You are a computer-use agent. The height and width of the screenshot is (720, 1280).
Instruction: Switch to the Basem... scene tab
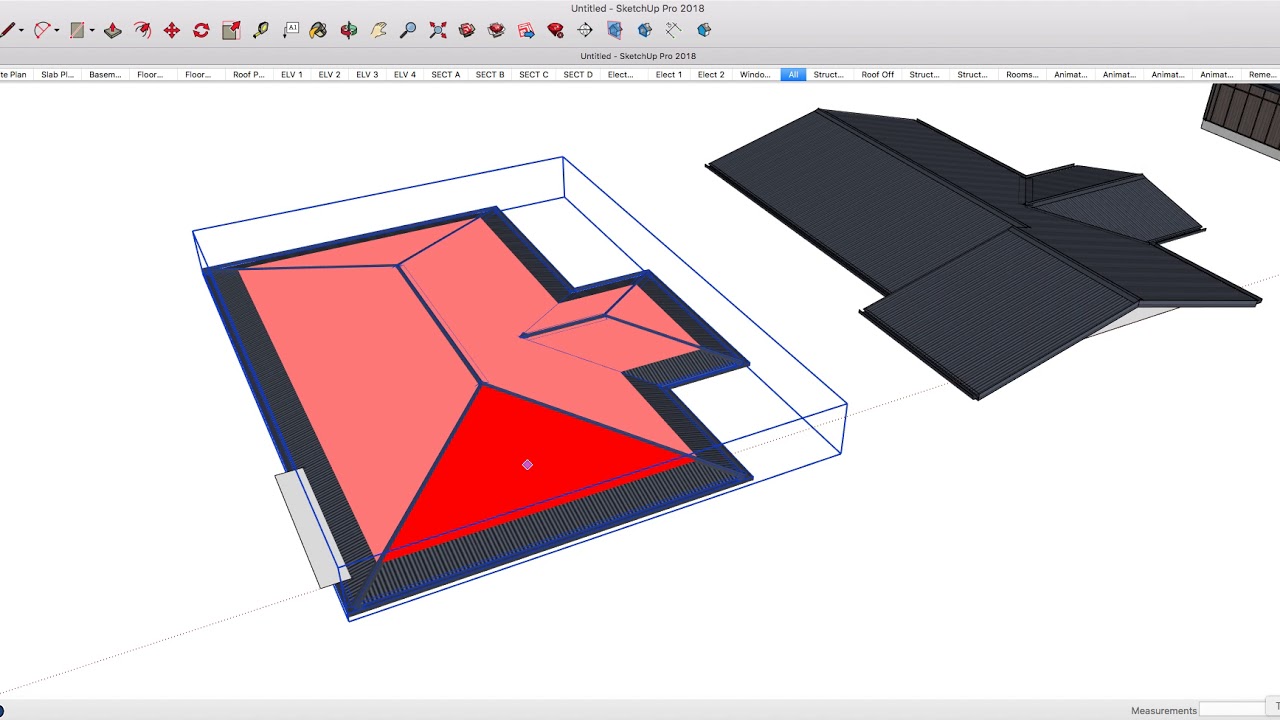click(104, 74)
